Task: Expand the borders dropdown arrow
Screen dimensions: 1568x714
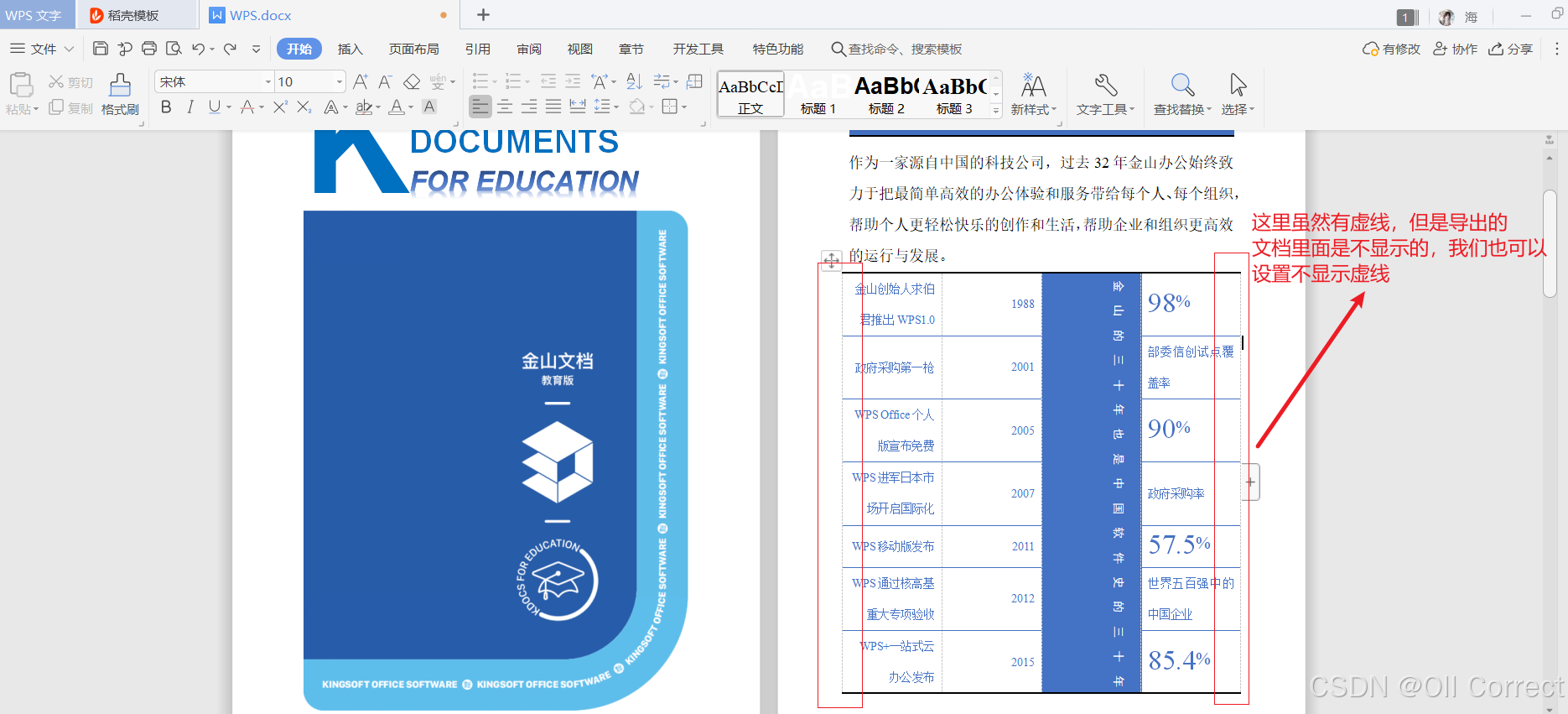Action: coord(684,107)
